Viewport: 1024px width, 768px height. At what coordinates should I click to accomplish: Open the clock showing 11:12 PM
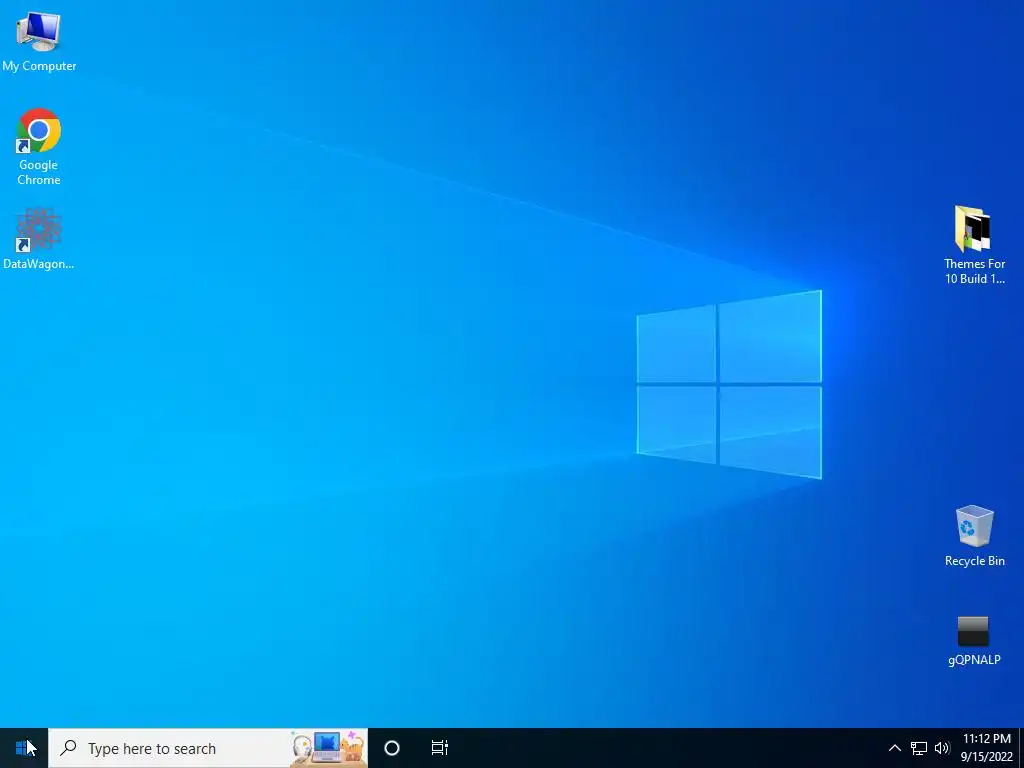click(986, 748)
